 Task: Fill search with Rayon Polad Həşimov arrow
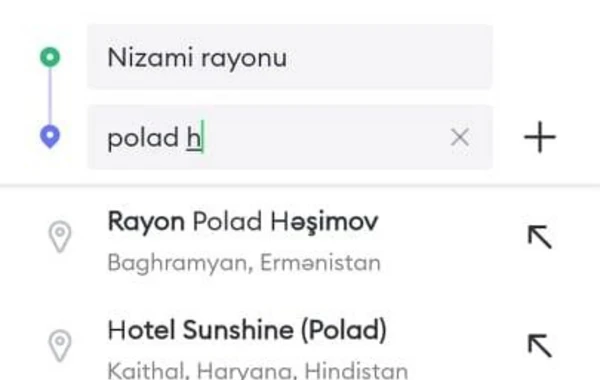540,237
